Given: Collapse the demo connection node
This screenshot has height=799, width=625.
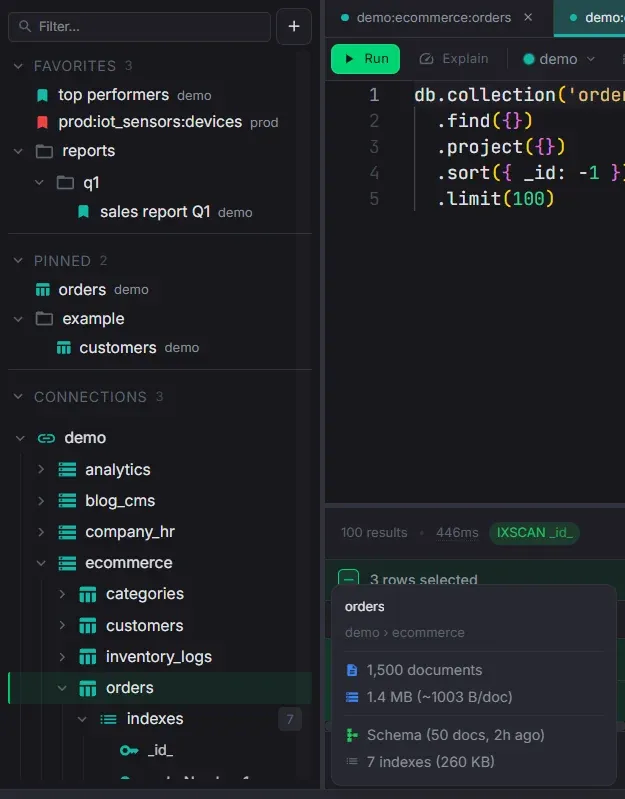Looking at the screenshot, I should point(20,438).
